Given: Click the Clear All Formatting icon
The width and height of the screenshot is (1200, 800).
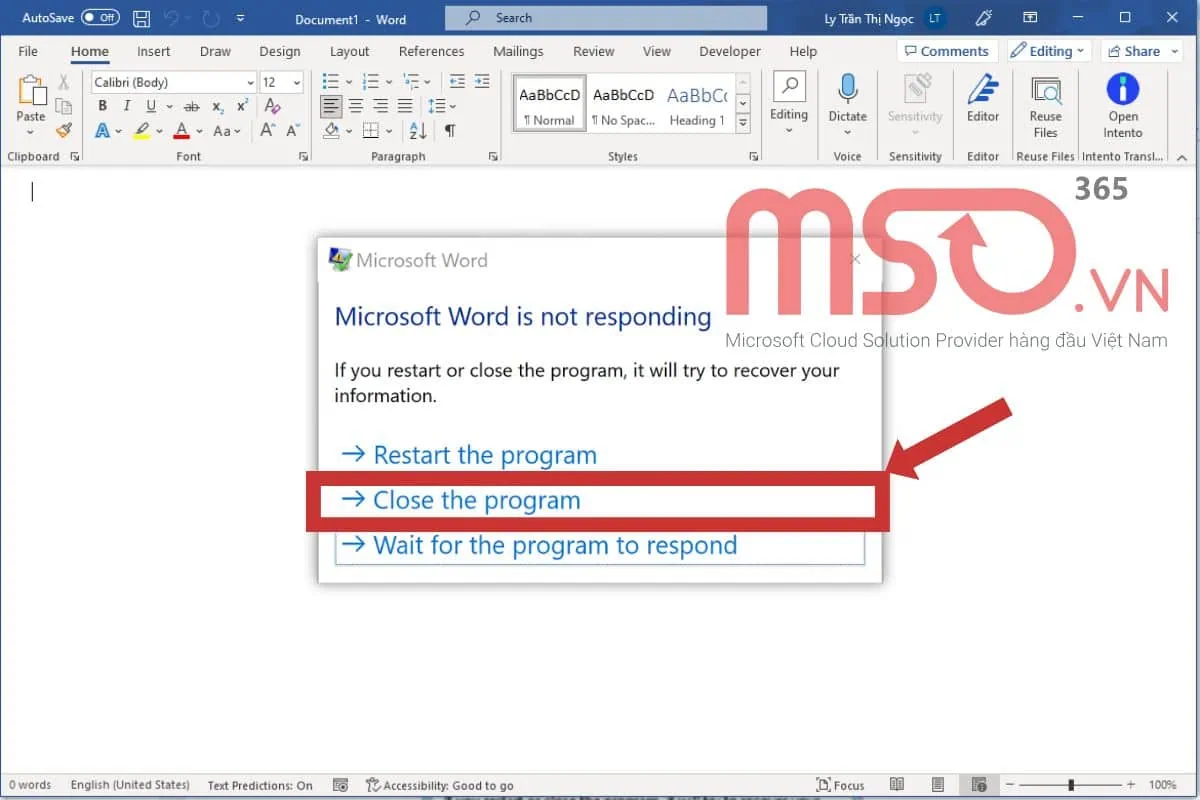Looking at the screenshot, I should (272, 106).
